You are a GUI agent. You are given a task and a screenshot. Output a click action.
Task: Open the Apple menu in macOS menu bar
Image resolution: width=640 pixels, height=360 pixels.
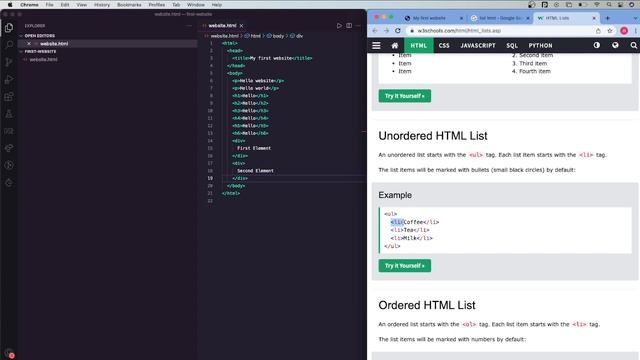click(10, 5)
